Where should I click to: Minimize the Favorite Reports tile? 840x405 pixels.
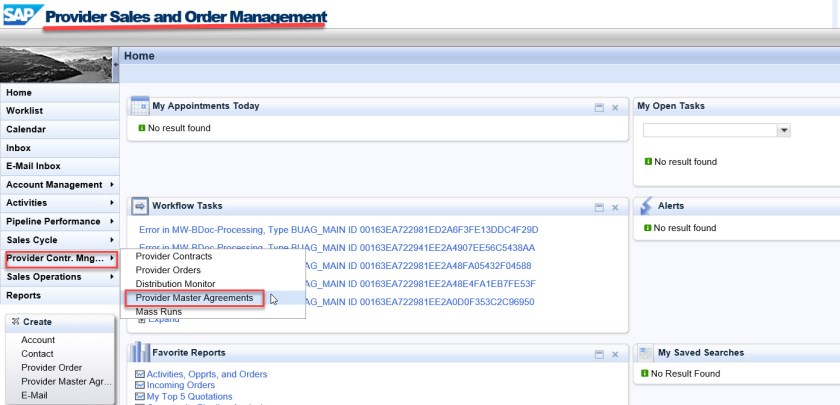[599, 354]
